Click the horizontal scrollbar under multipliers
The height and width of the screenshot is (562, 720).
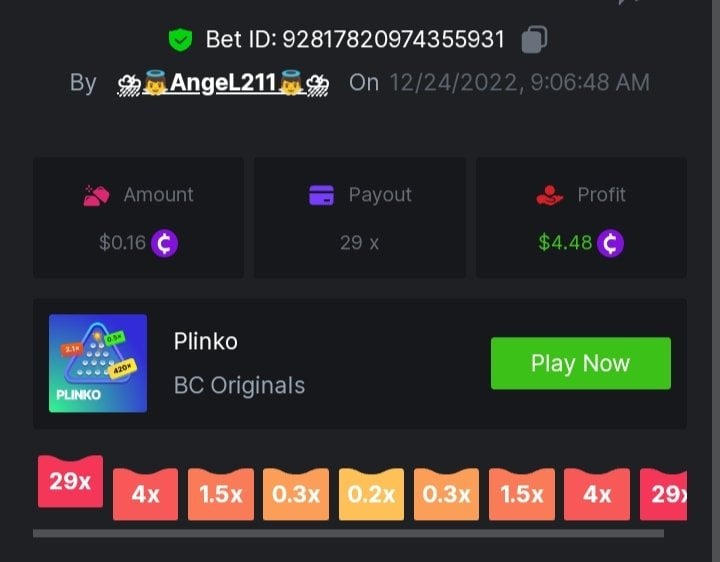click(x=349, y=533)
